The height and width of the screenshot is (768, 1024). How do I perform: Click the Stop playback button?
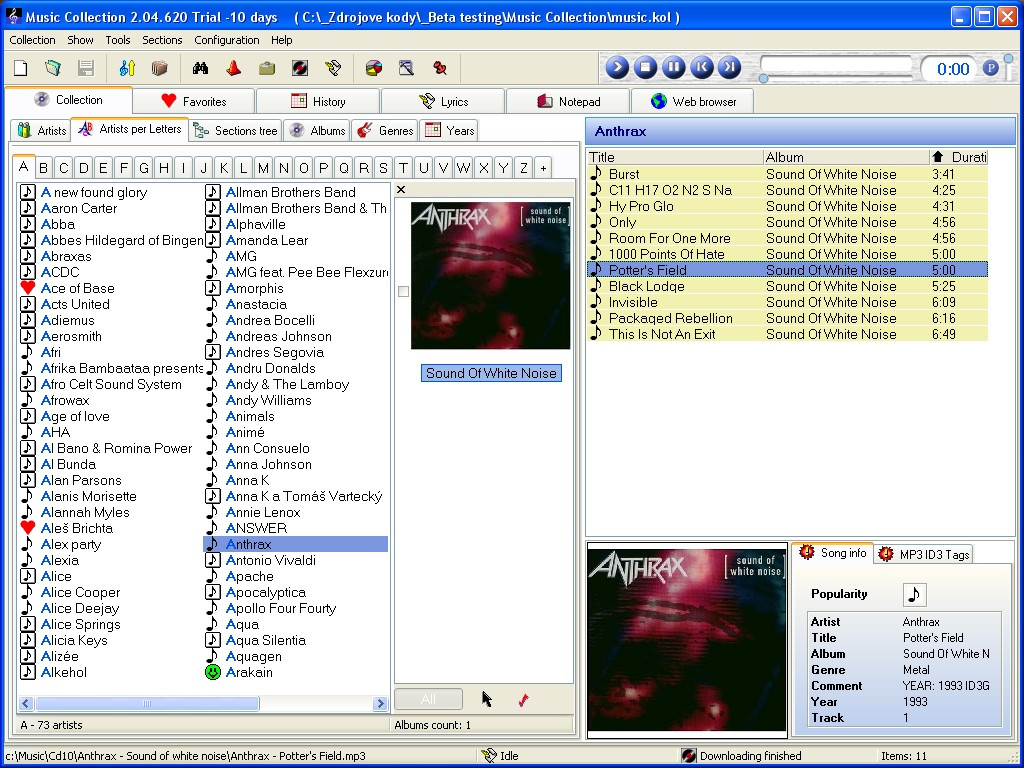pos(645,67)
